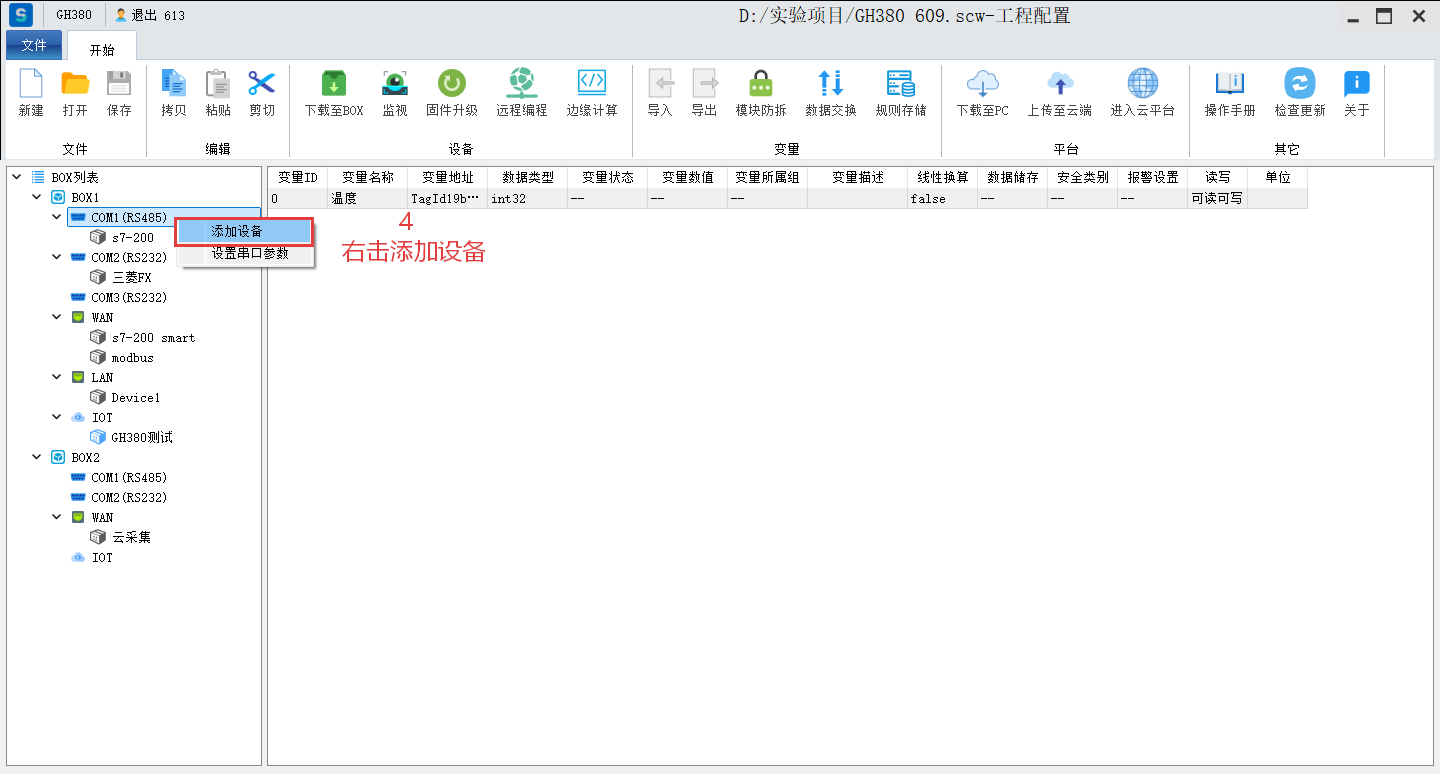Screen dimensions: 1440x774
Task: Select the GH380测试 IOT item
Action: 142,437
